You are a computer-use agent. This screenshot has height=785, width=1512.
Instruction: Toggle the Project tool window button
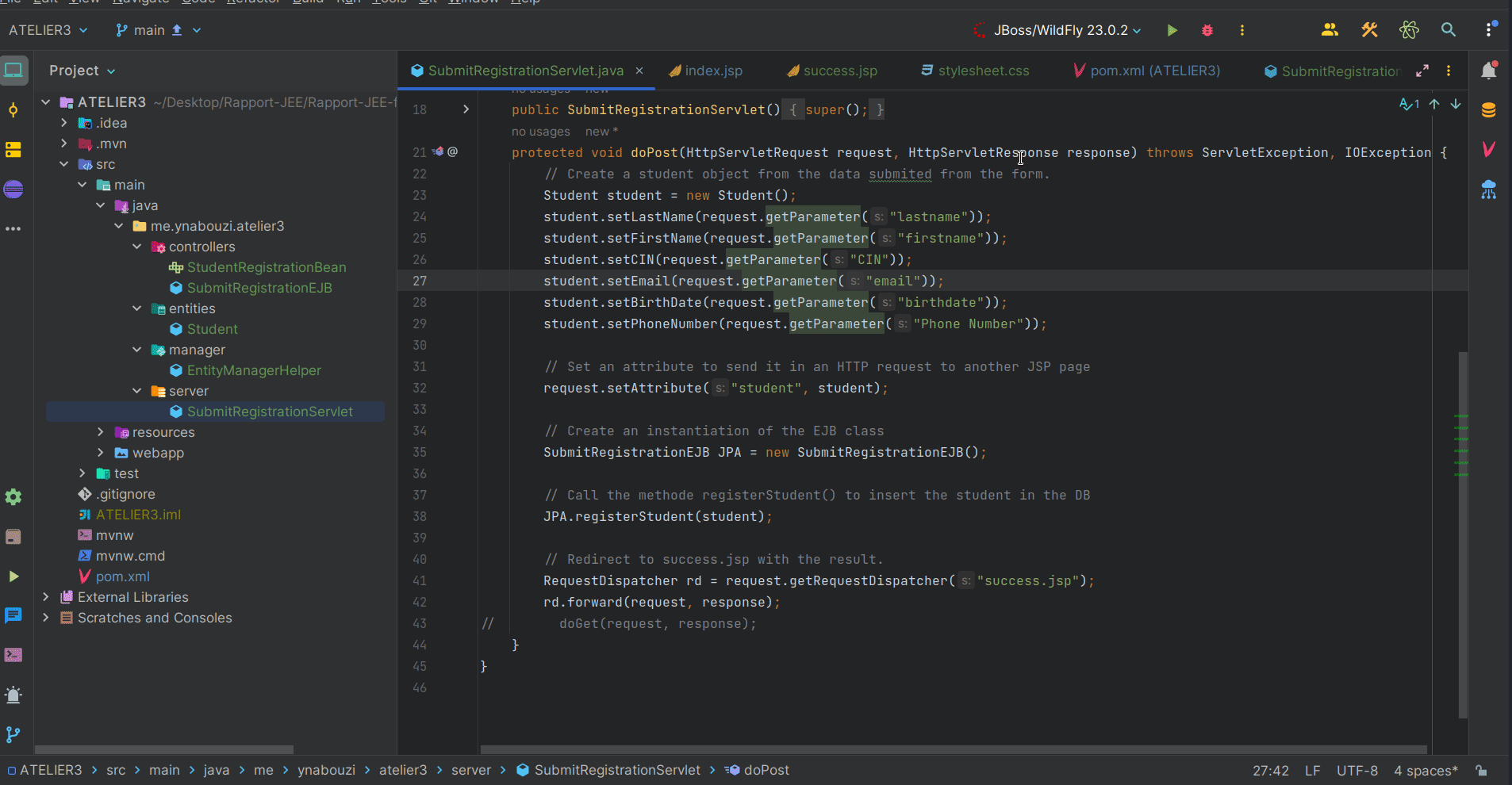(13, 71)
